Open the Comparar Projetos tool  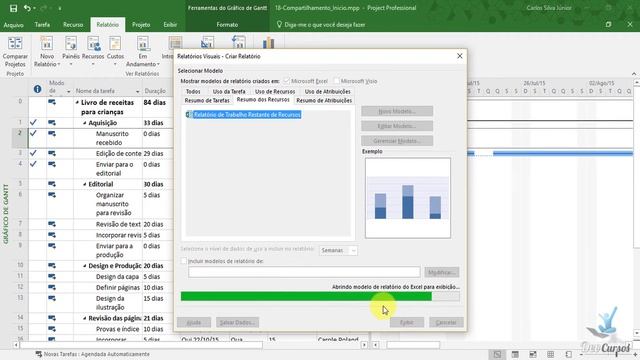point(15,52)
